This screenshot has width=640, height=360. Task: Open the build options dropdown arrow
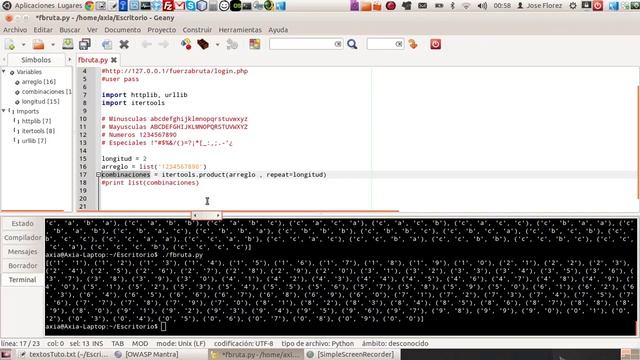click(217, 44)
